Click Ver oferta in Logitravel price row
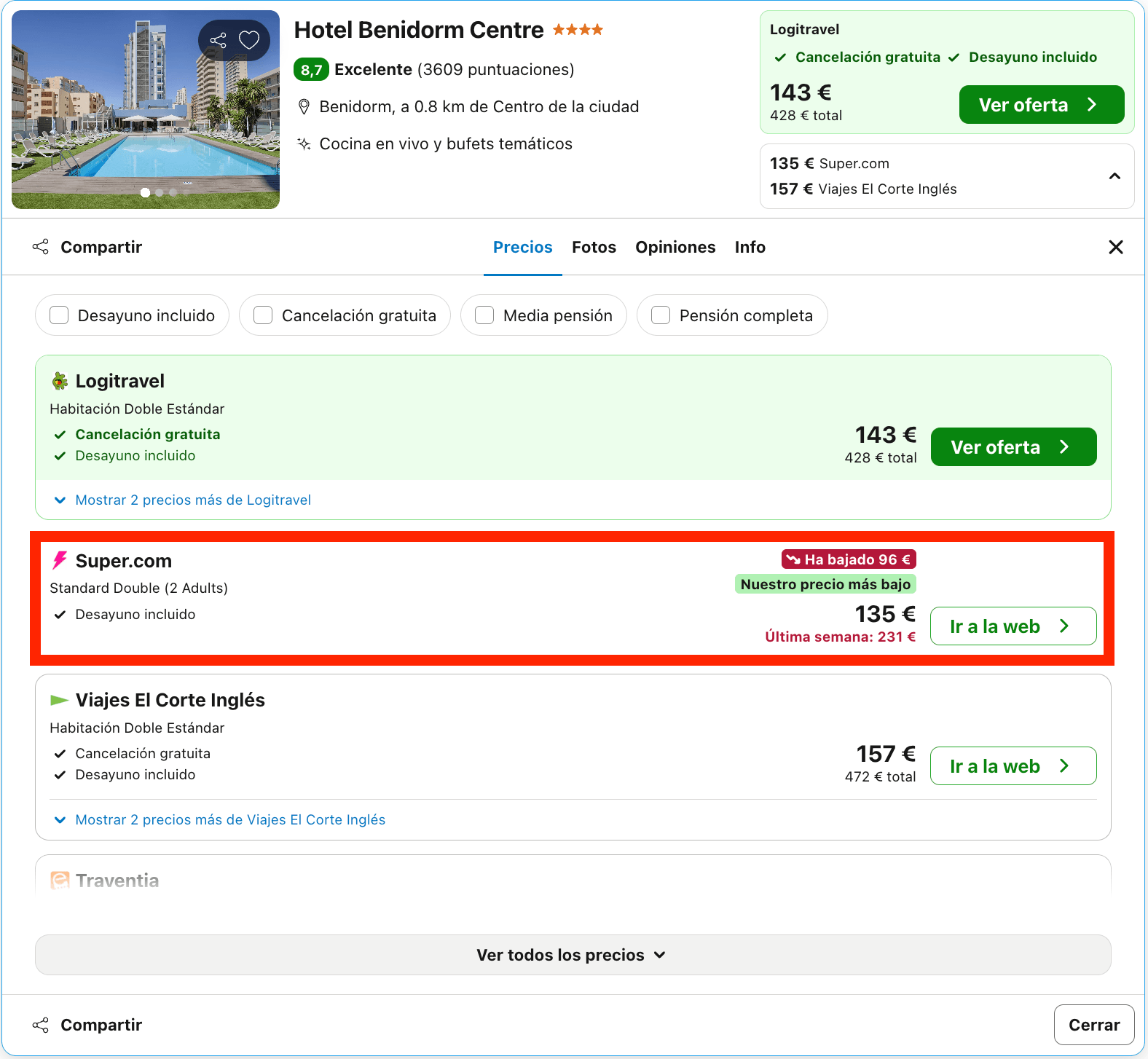 1013,447
